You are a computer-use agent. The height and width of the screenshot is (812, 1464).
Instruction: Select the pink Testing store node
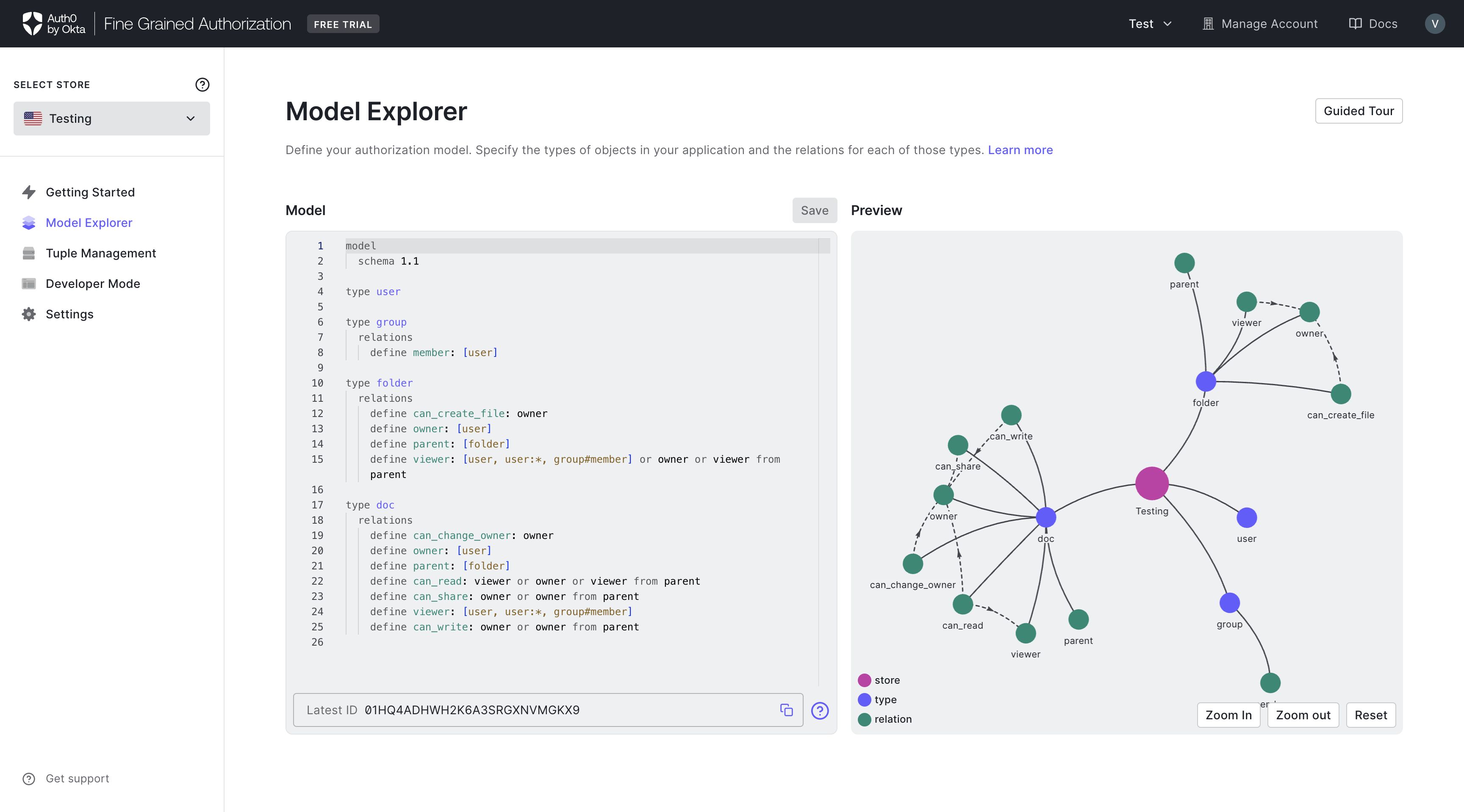(1152, 483)
